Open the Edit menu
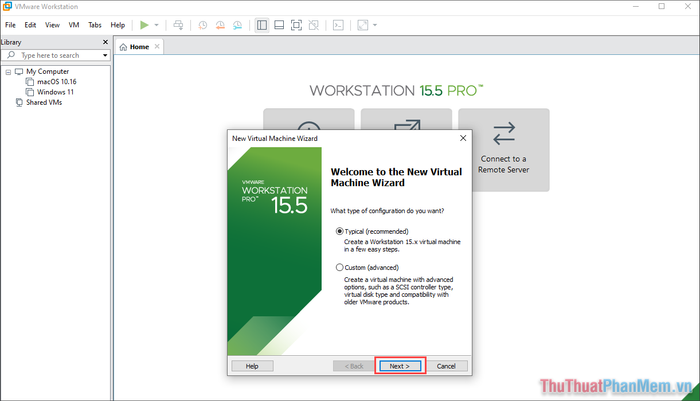Screen dimensions: 700x401 point(30,25)
